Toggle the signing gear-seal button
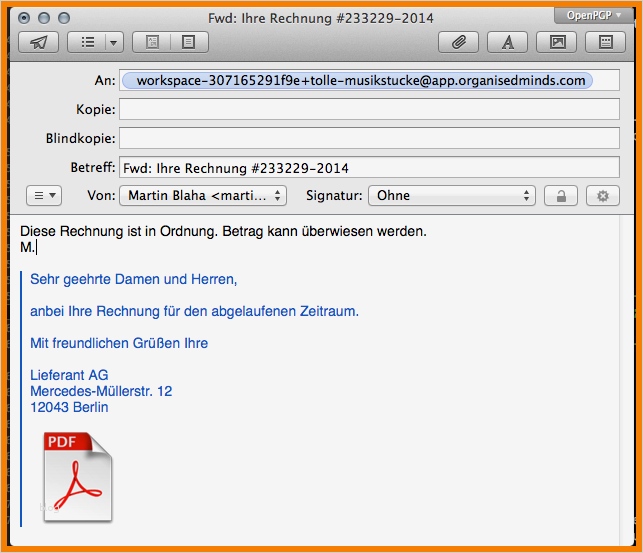The height and width of the screenshot is (553, 643). 603,196
